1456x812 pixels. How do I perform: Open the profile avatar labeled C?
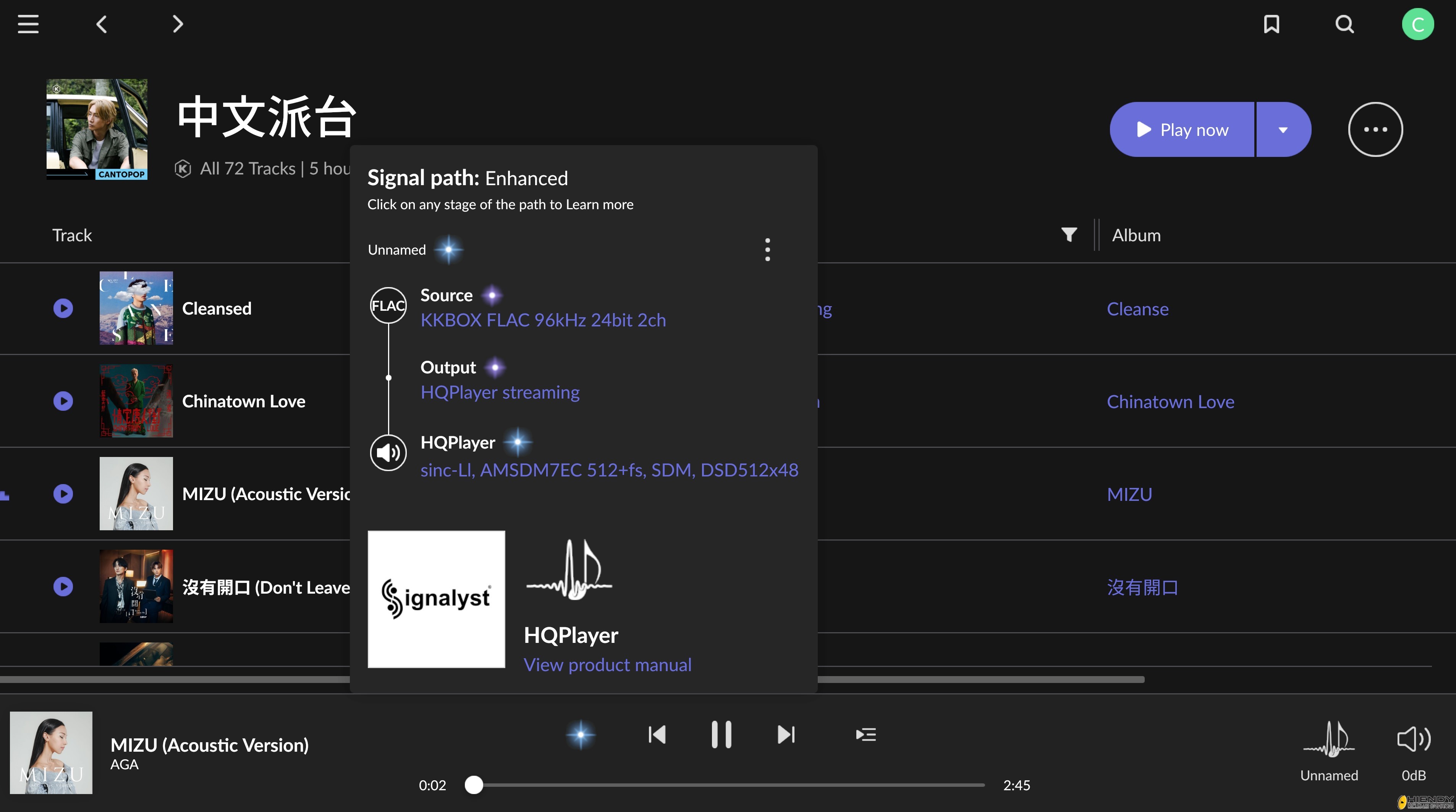tap(1417, 24)
